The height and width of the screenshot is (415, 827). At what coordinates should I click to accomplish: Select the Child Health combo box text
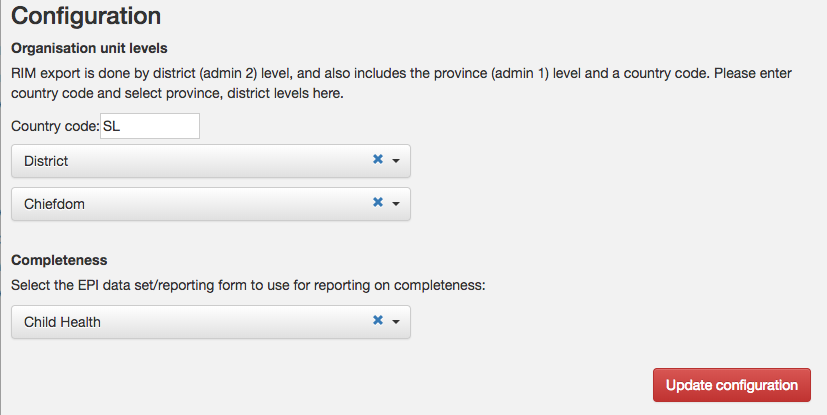coord(62,322)
